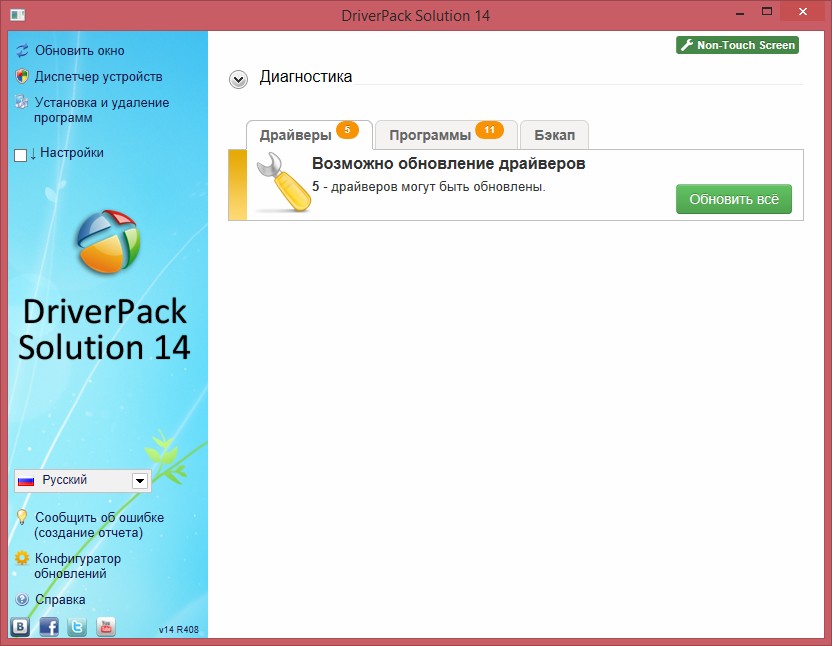Click the gear icon for Конфигуратор обновлений
Viewport: 832px width, 646px height.
[22, 558]
